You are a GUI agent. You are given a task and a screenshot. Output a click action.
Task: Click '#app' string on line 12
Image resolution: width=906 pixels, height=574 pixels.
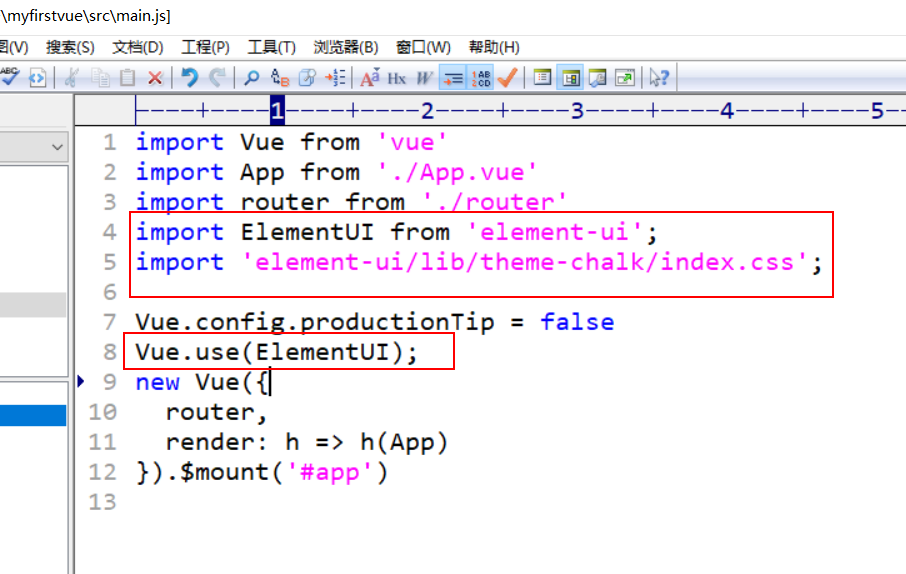329,473
